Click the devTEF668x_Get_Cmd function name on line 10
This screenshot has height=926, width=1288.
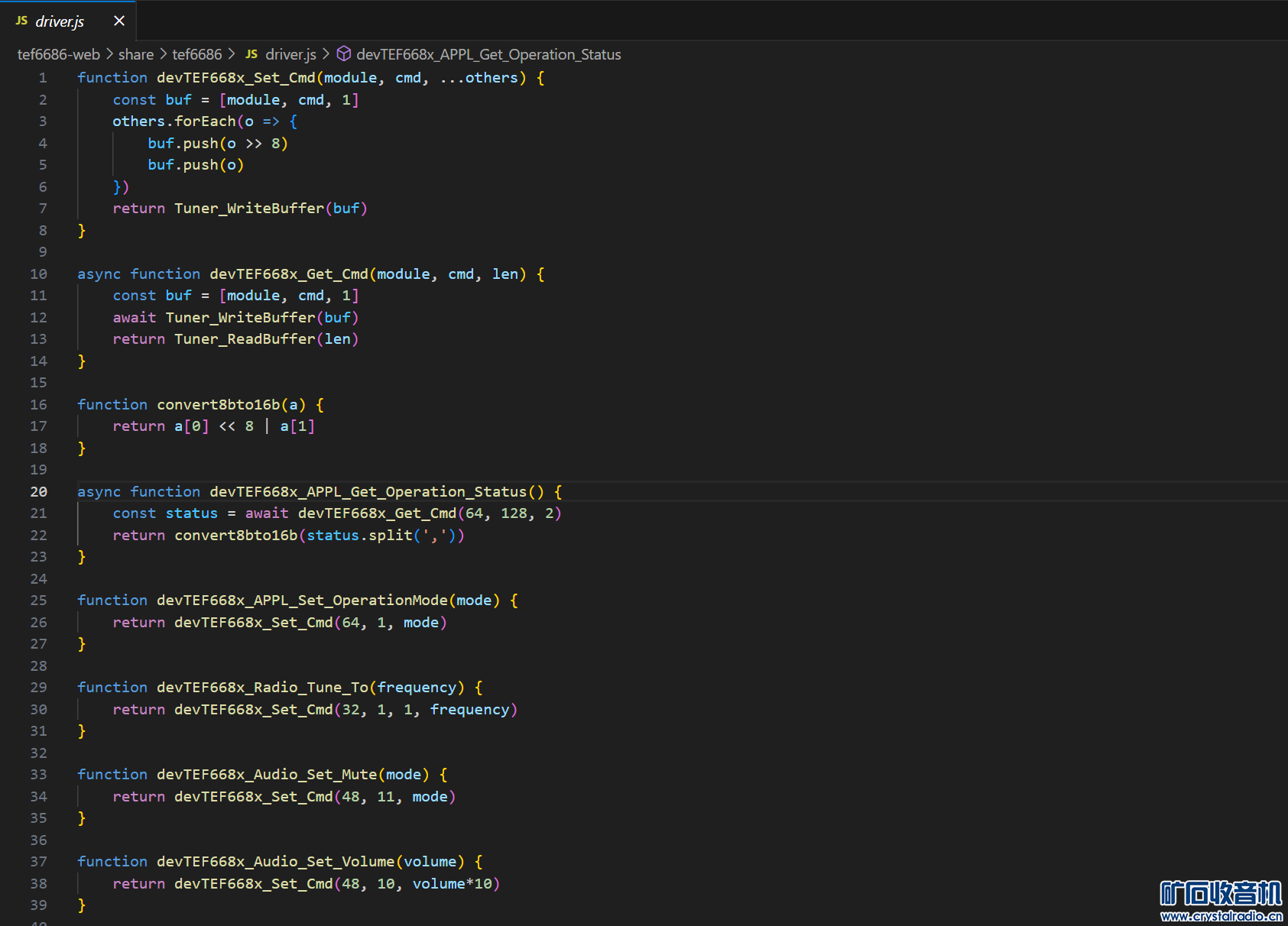[289, 274]
